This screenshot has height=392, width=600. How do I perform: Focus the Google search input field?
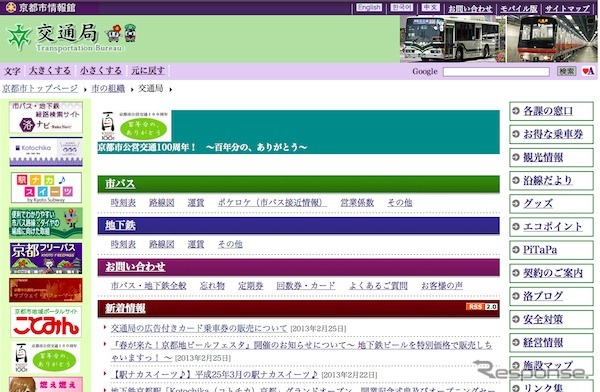point(496,72)
